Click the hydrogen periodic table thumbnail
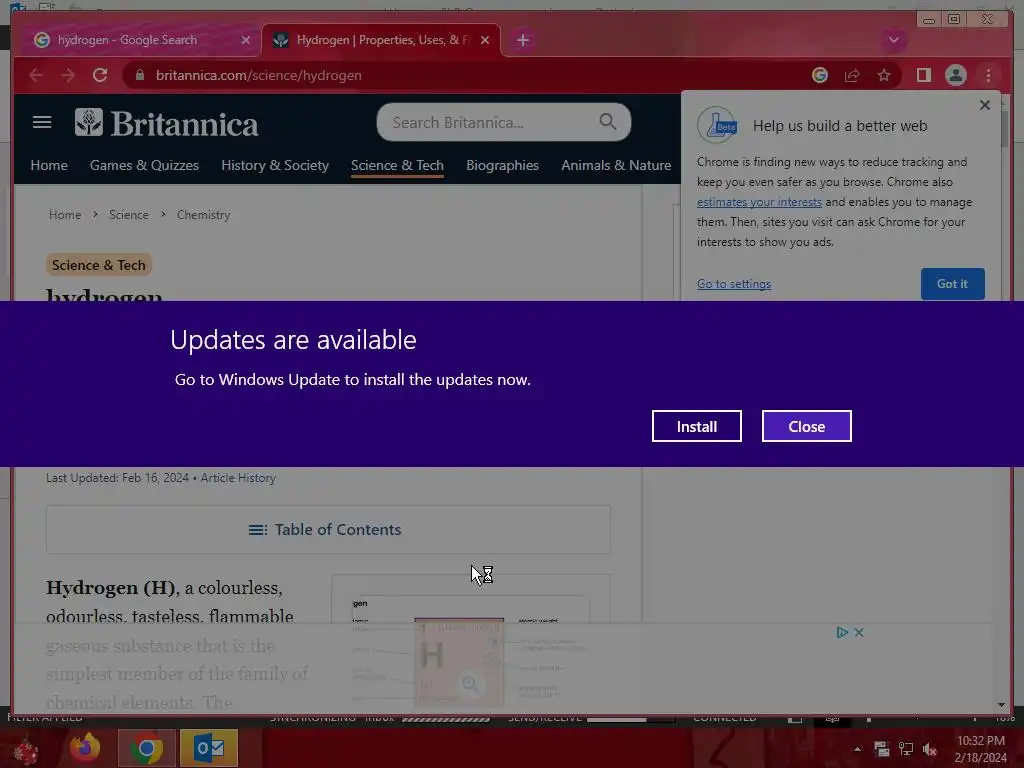This screenshot has width=1024, height=768. 470,643
